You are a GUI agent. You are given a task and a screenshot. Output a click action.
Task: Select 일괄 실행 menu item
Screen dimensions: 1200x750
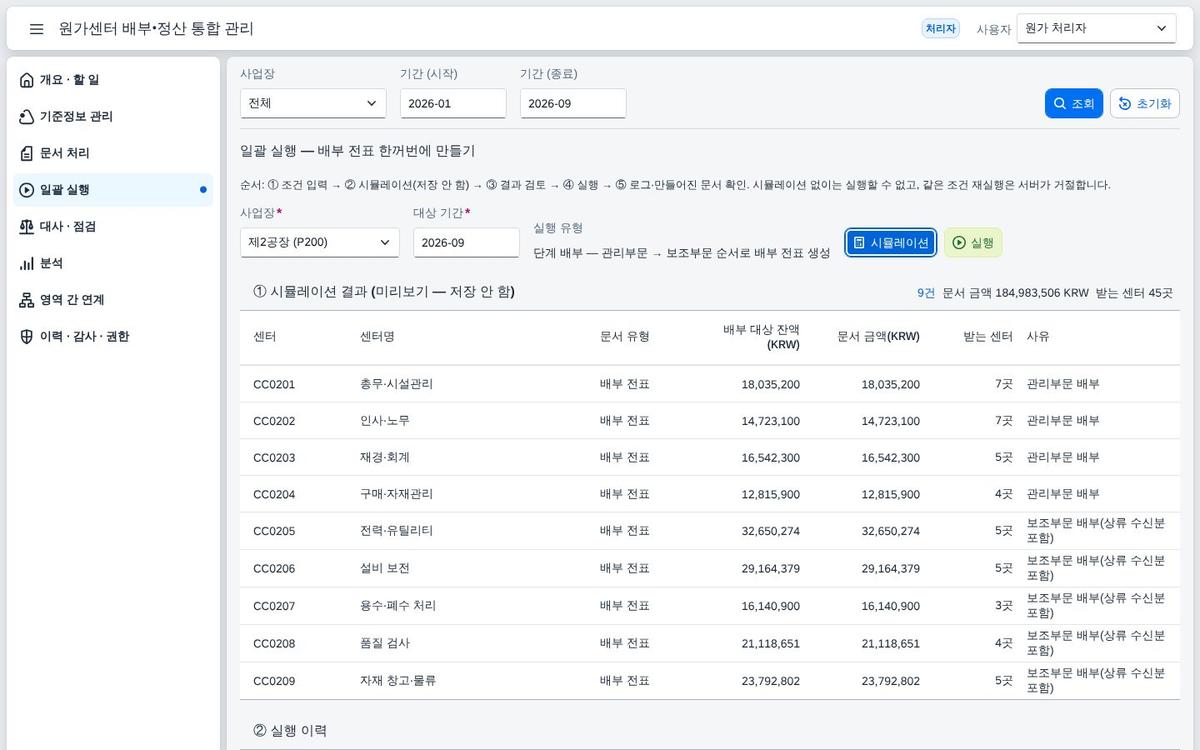tap(113, 190)
